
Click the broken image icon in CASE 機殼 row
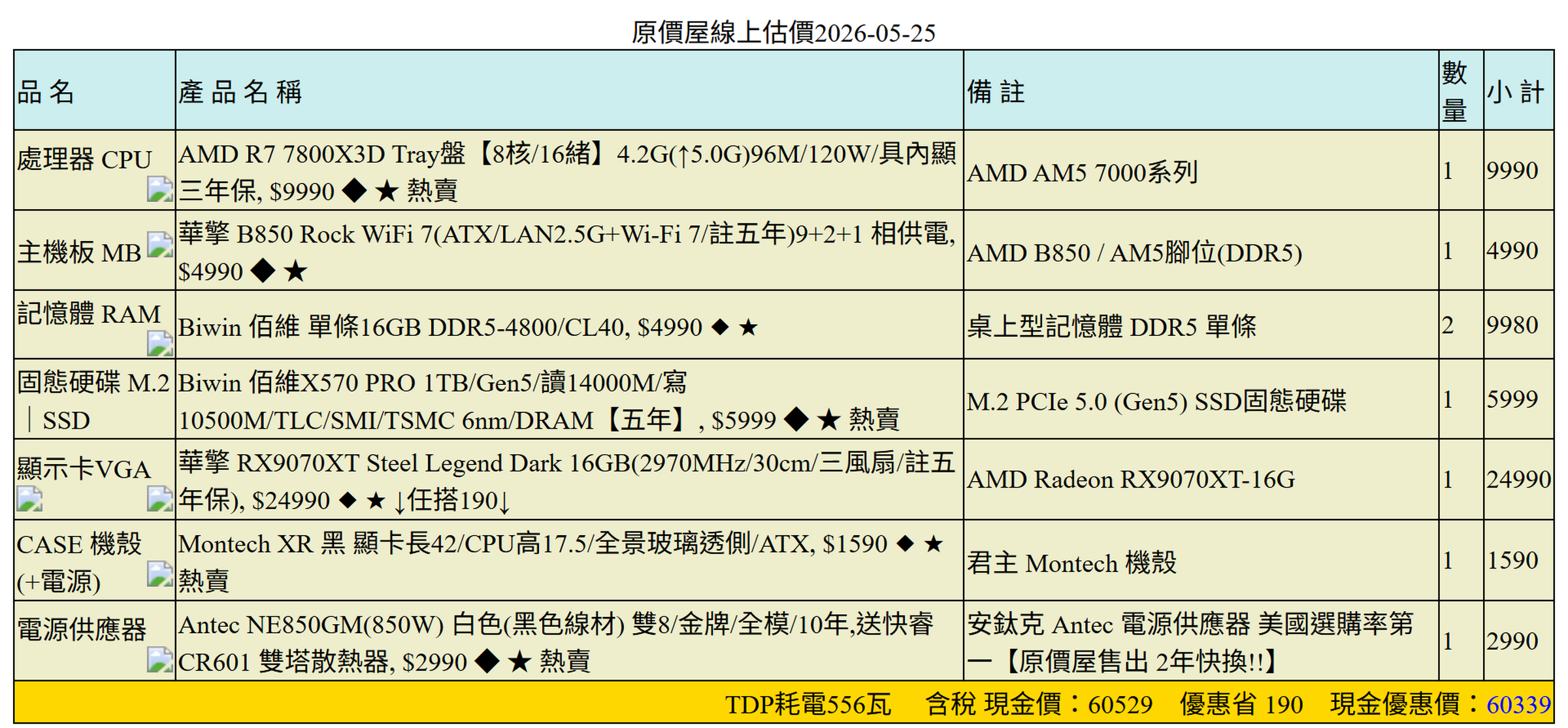[160, 574]
